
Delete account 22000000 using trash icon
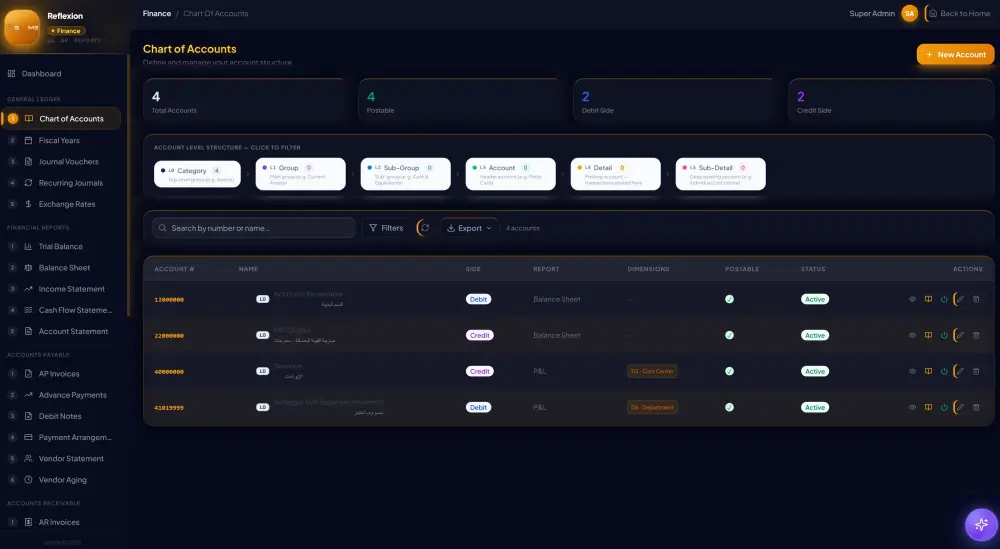(x=976, y=335)
